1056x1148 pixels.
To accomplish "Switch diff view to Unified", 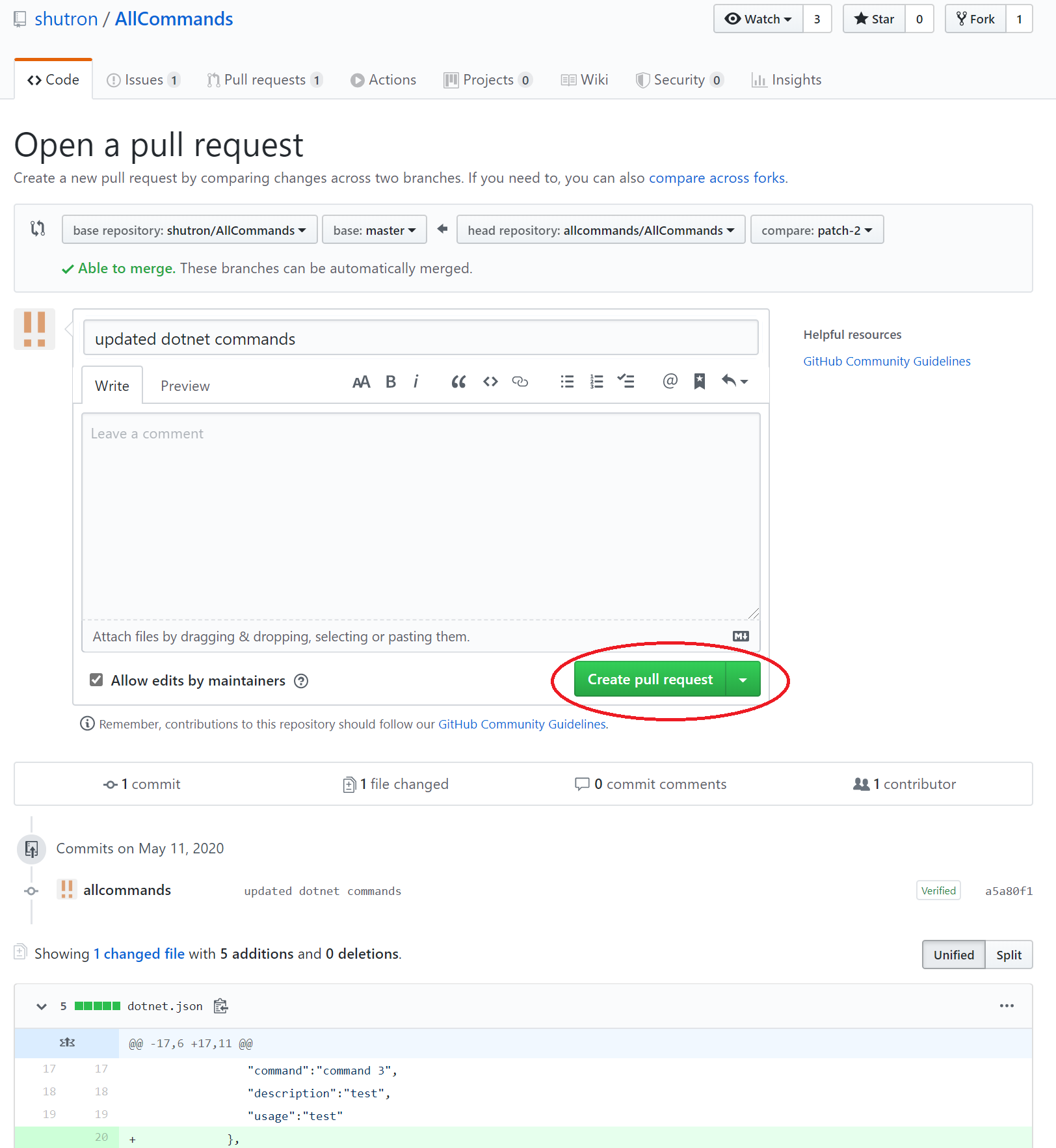I will pyautogui.click(x=954, y=955).
